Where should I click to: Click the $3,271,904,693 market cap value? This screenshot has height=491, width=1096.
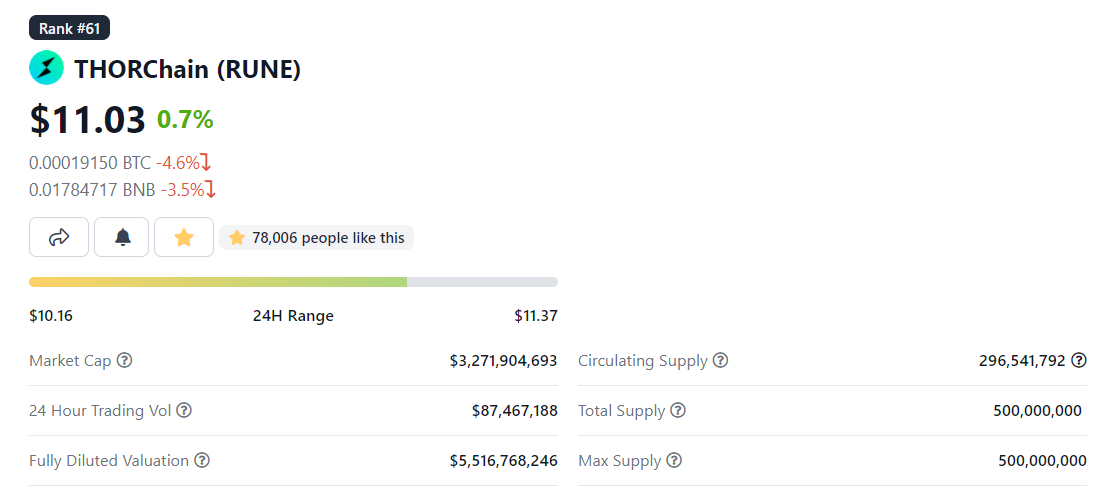click(503, 361)
